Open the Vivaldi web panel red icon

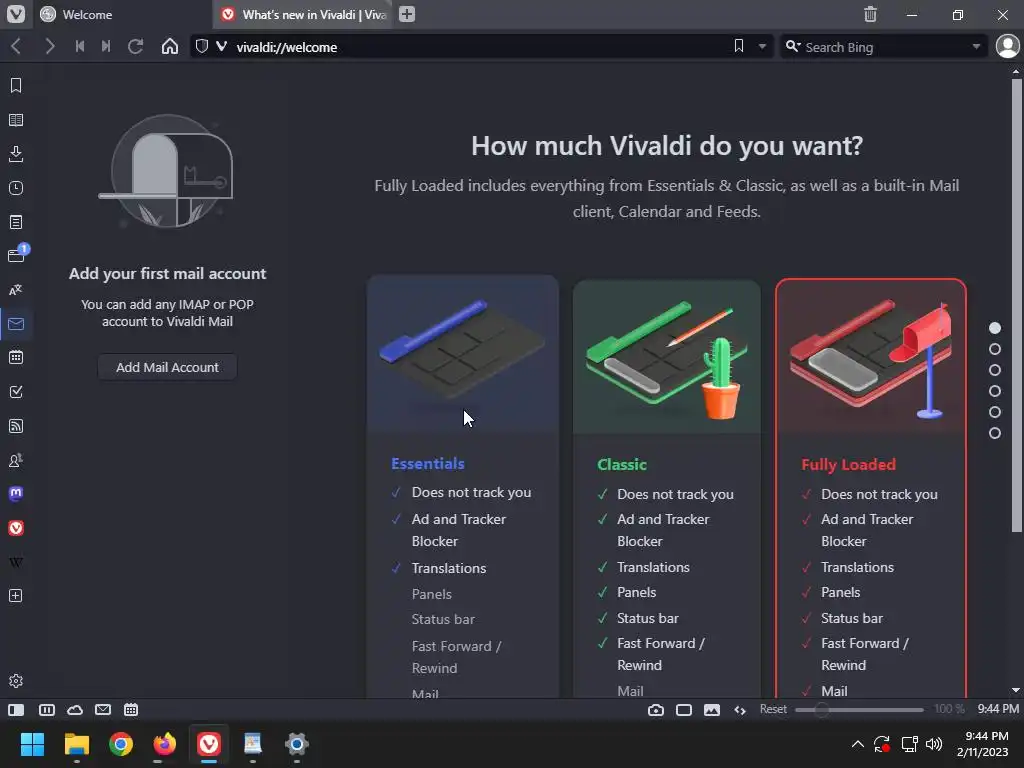click(16, 528)
